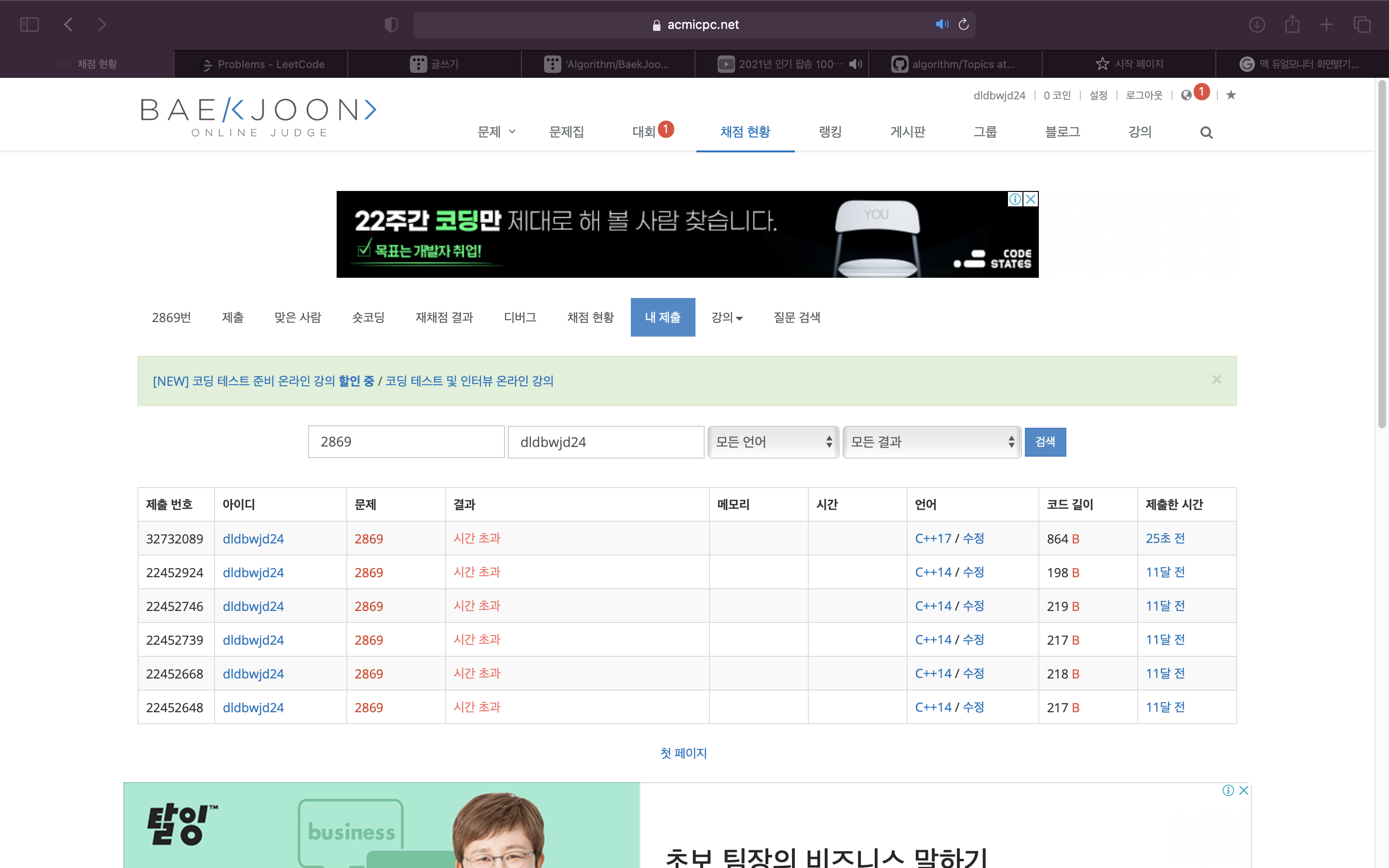The height and width of the screenshot is (868, 1389).
Task: Expand the 강의 dropdown tab
Action: click(727, 317)
